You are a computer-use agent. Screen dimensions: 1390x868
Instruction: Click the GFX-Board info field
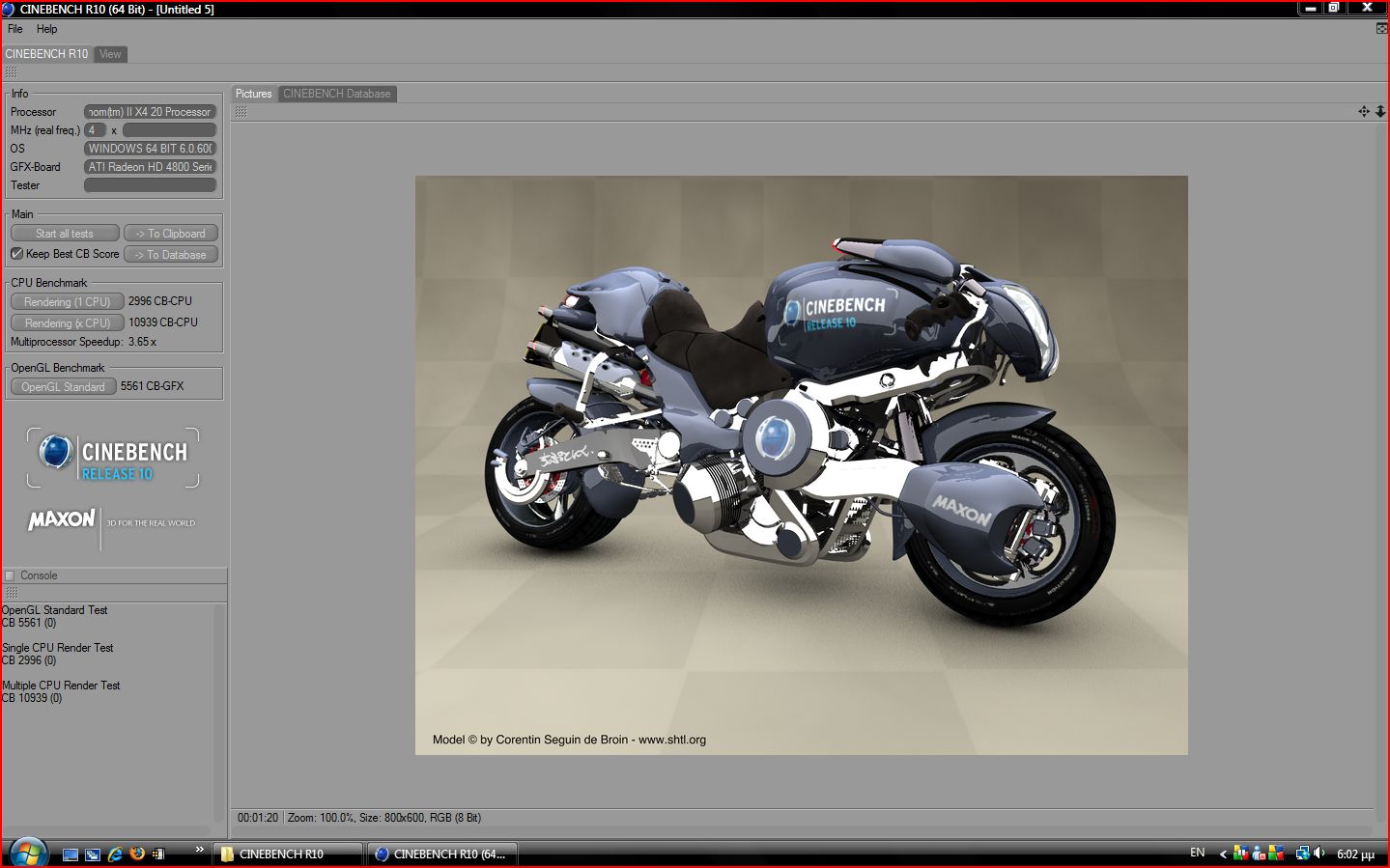(x=150, y=167)
